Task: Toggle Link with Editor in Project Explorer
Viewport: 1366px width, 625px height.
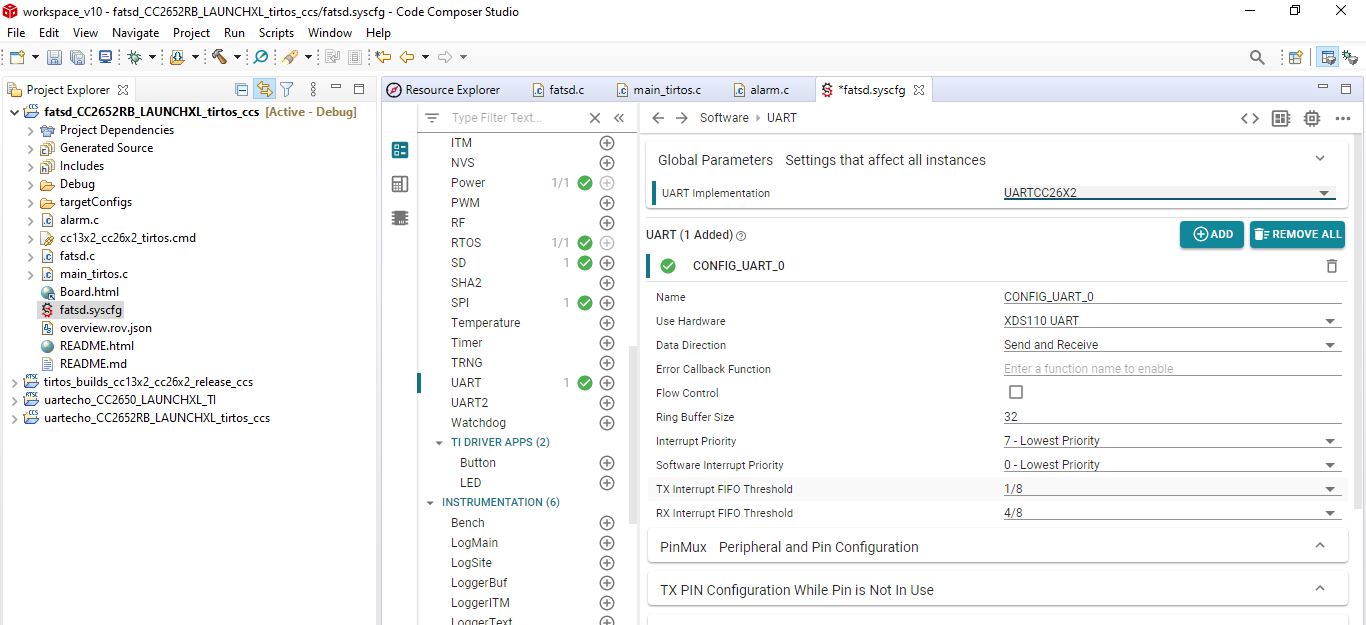Action: [264, 90]
